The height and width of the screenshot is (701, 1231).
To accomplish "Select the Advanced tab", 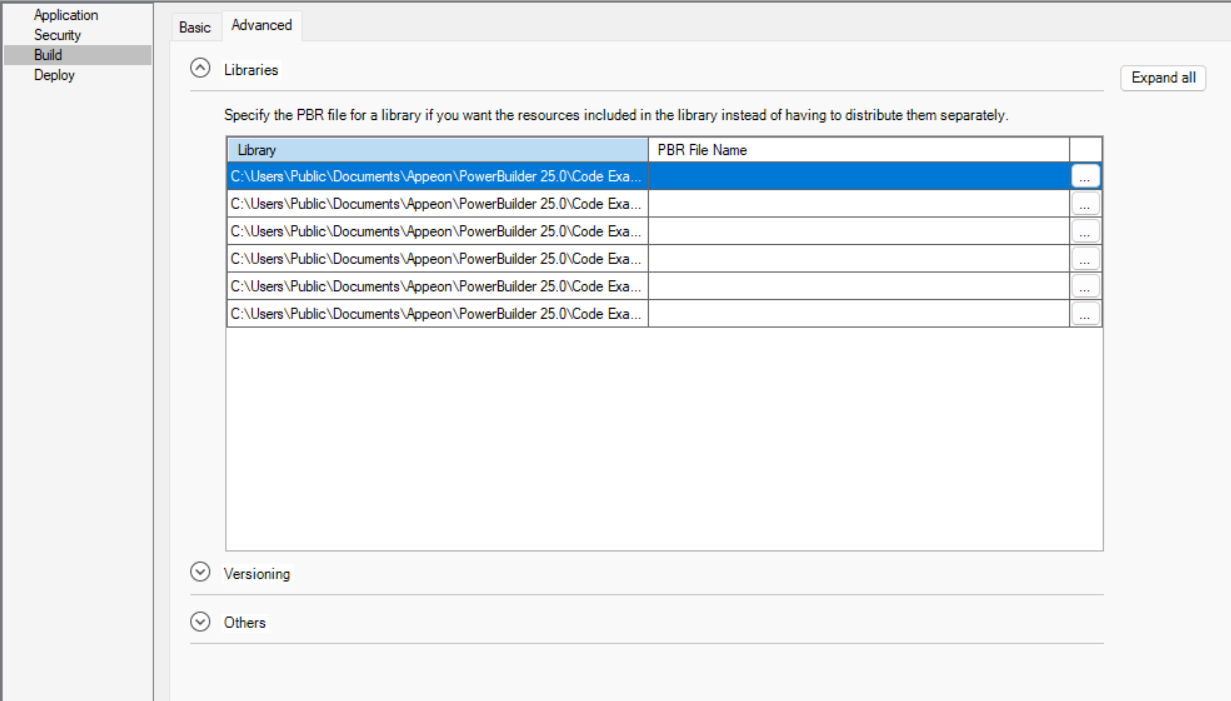I will point(261,26).
